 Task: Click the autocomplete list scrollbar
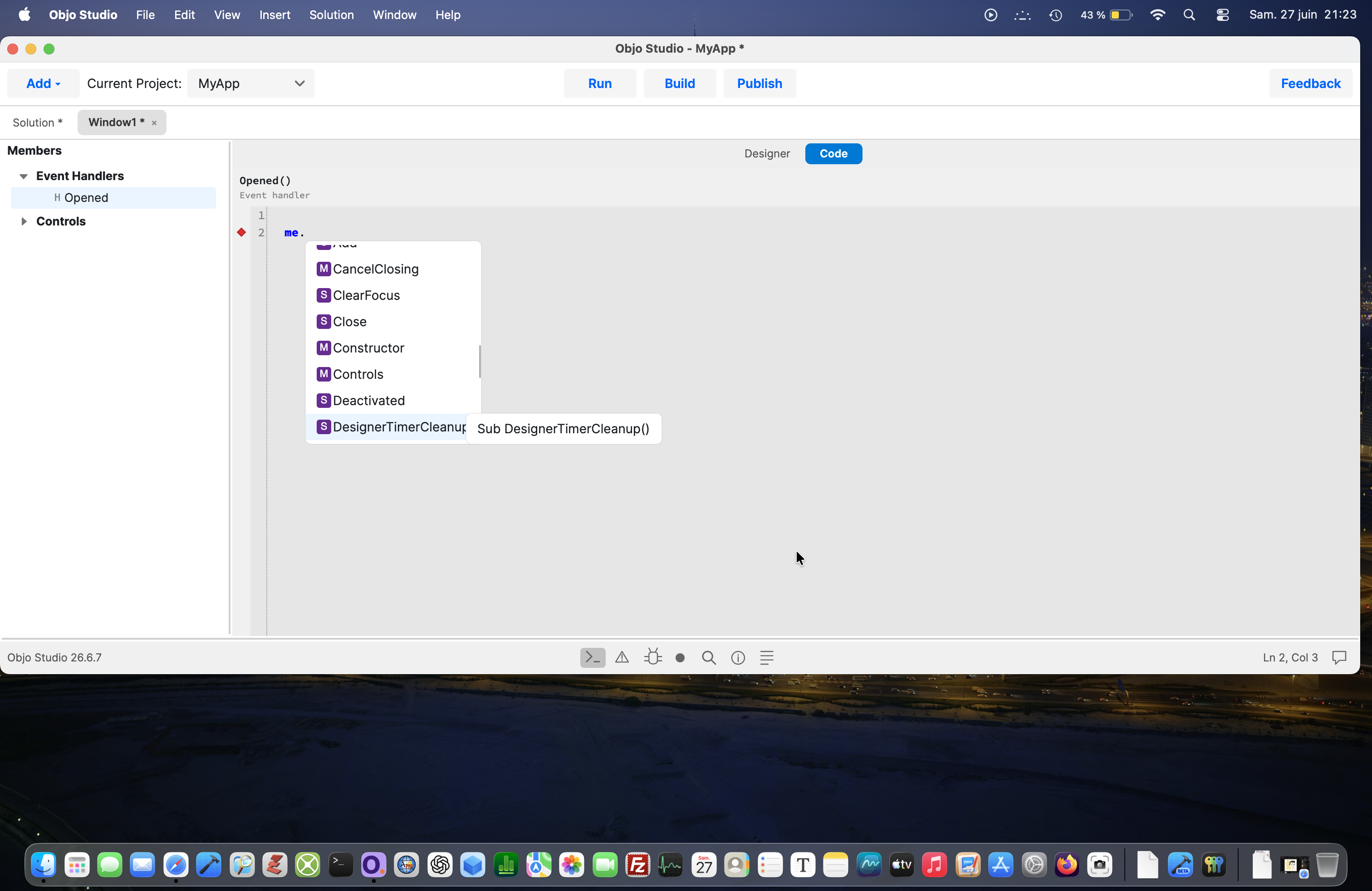tap(480, 362)
